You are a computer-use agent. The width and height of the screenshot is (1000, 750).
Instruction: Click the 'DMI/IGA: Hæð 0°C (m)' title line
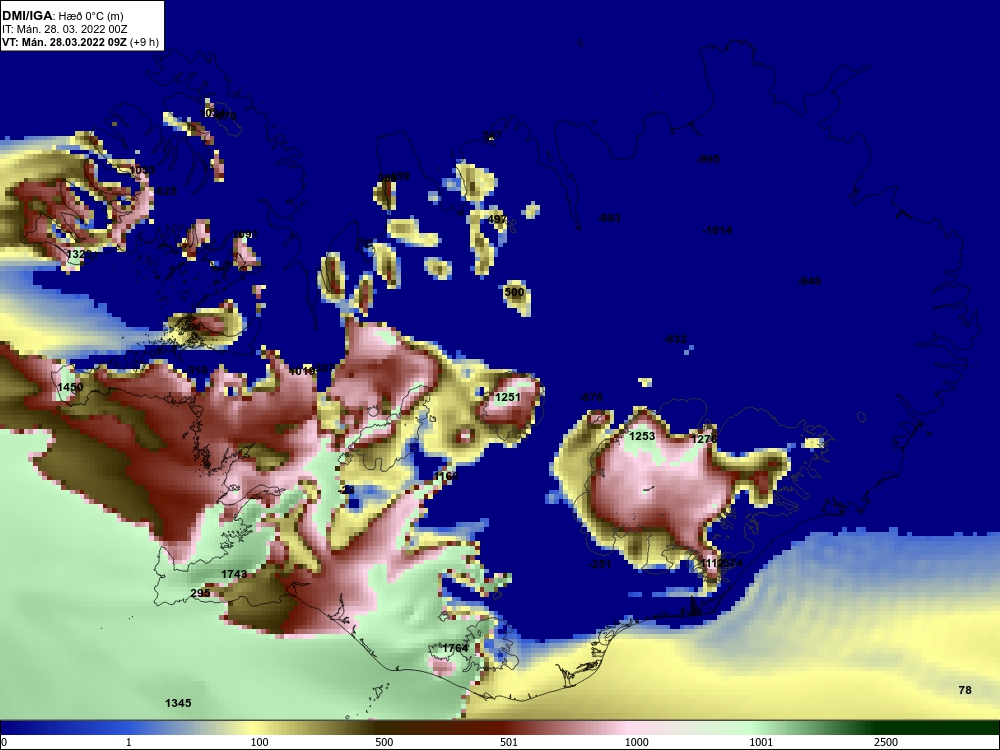[62, 16]
